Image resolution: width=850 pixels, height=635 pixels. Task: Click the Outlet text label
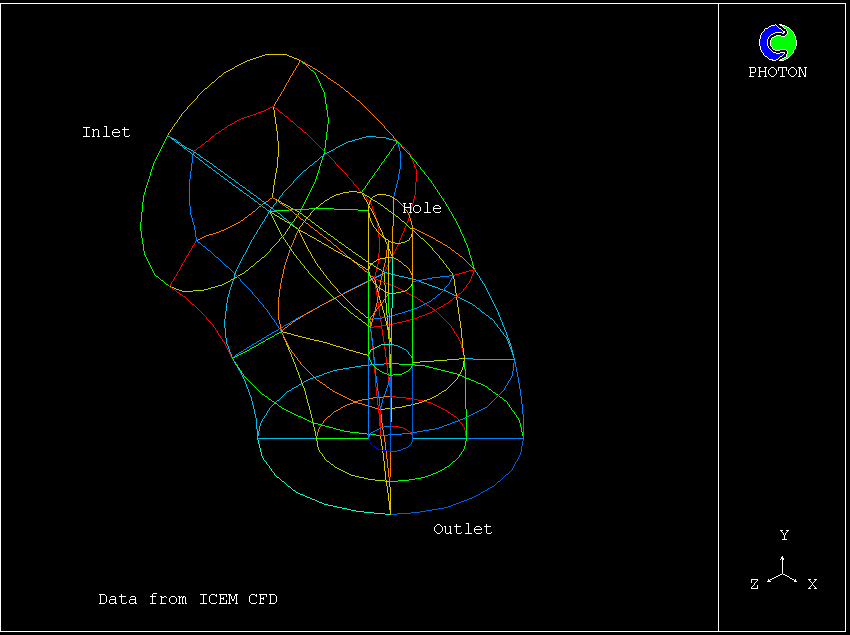click(462, 529)
